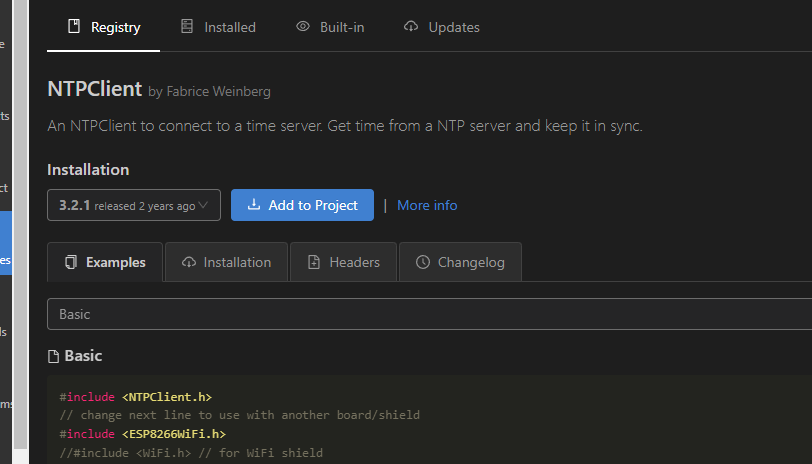This screenshot has height=464, width=812.
Task: Open the 3.2.1 version dropdown
Action: point(134,205)
